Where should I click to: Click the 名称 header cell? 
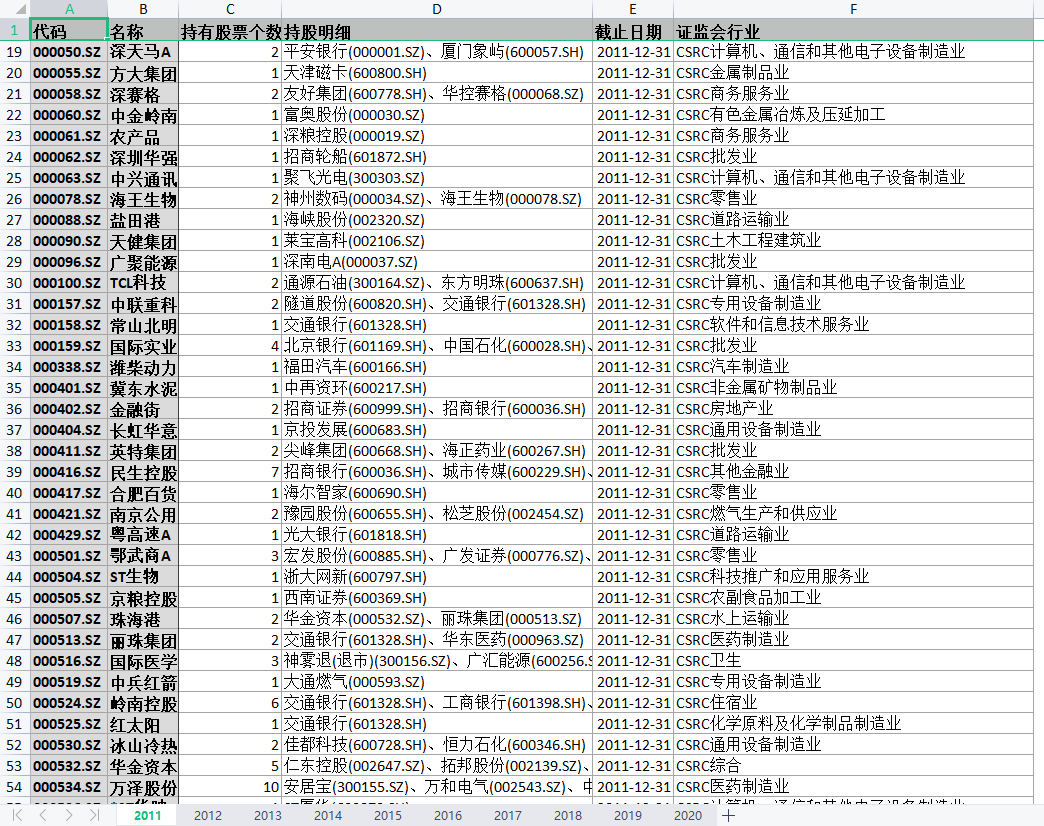(x=143, y=31)
